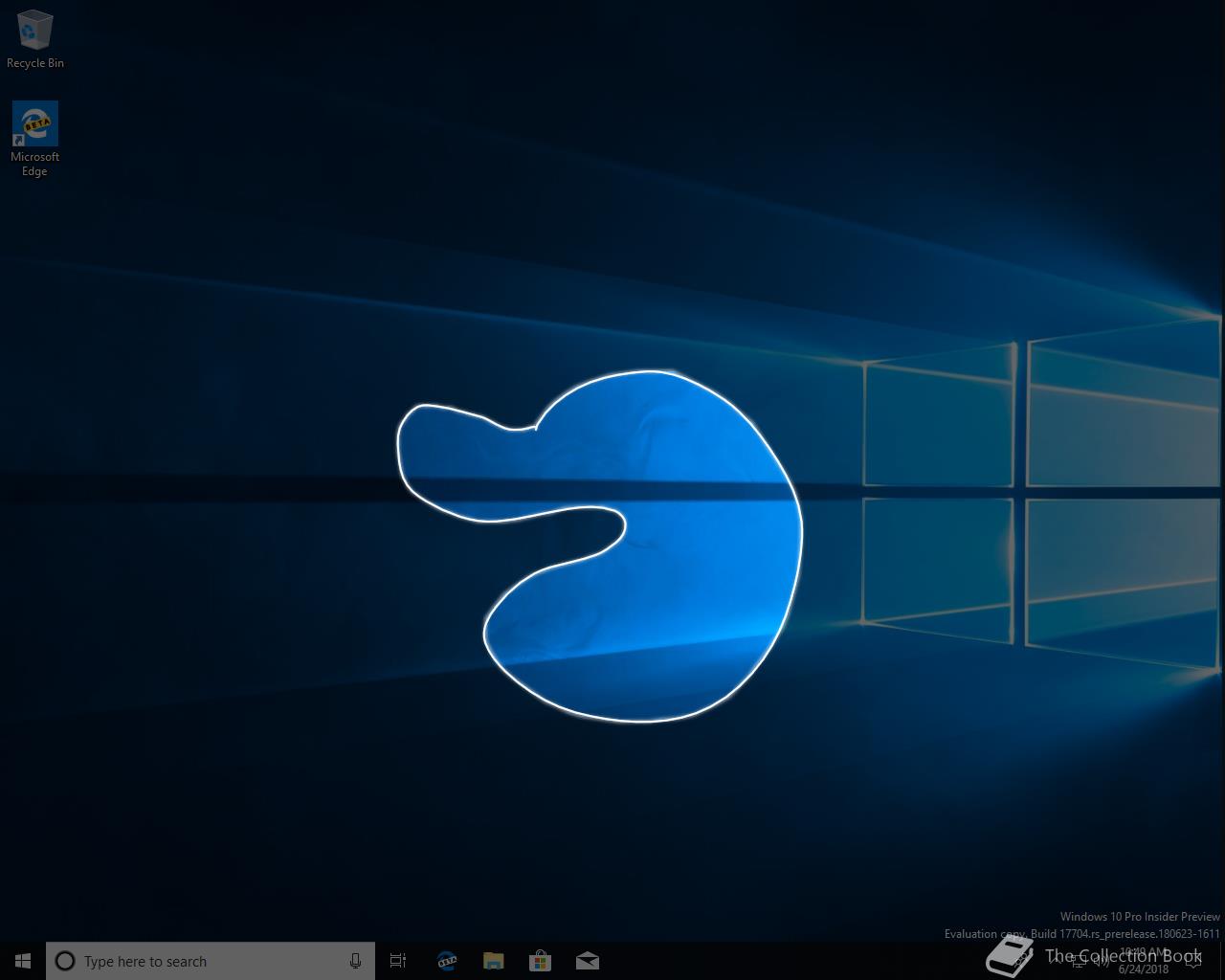The width and height of the screenshot is (1225, 980).
Task: Open the Windows Start menu
Action: pos(23,961)
